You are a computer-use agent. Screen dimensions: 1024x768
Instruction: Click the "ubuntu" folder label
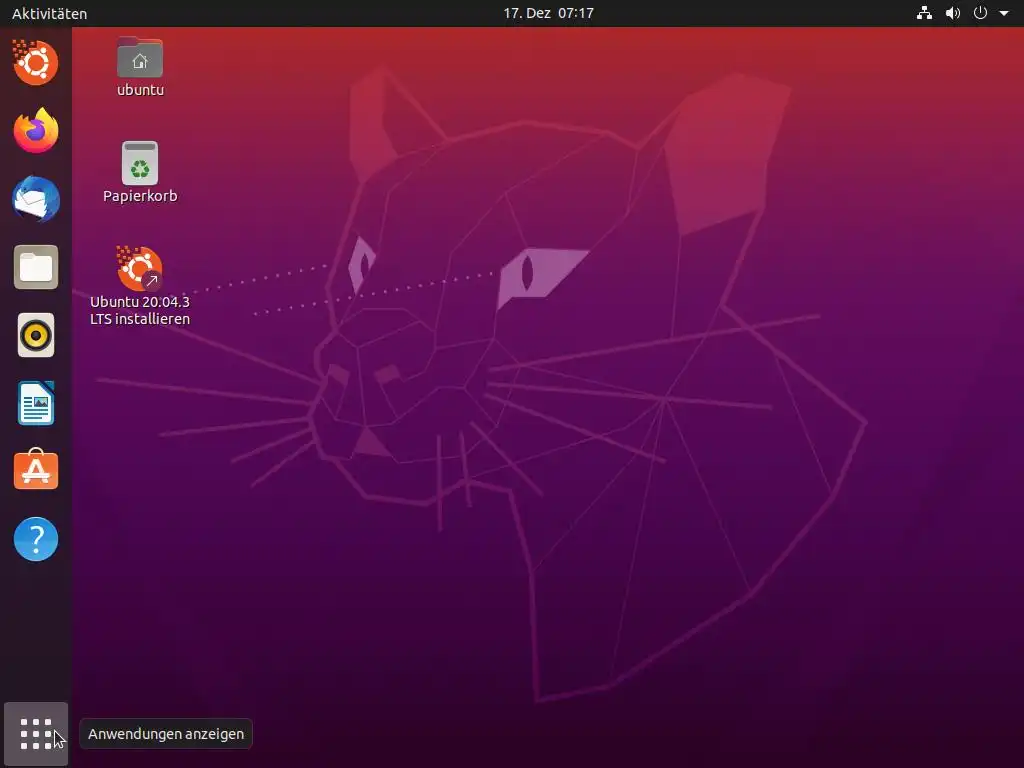click(x=140, y=90)
